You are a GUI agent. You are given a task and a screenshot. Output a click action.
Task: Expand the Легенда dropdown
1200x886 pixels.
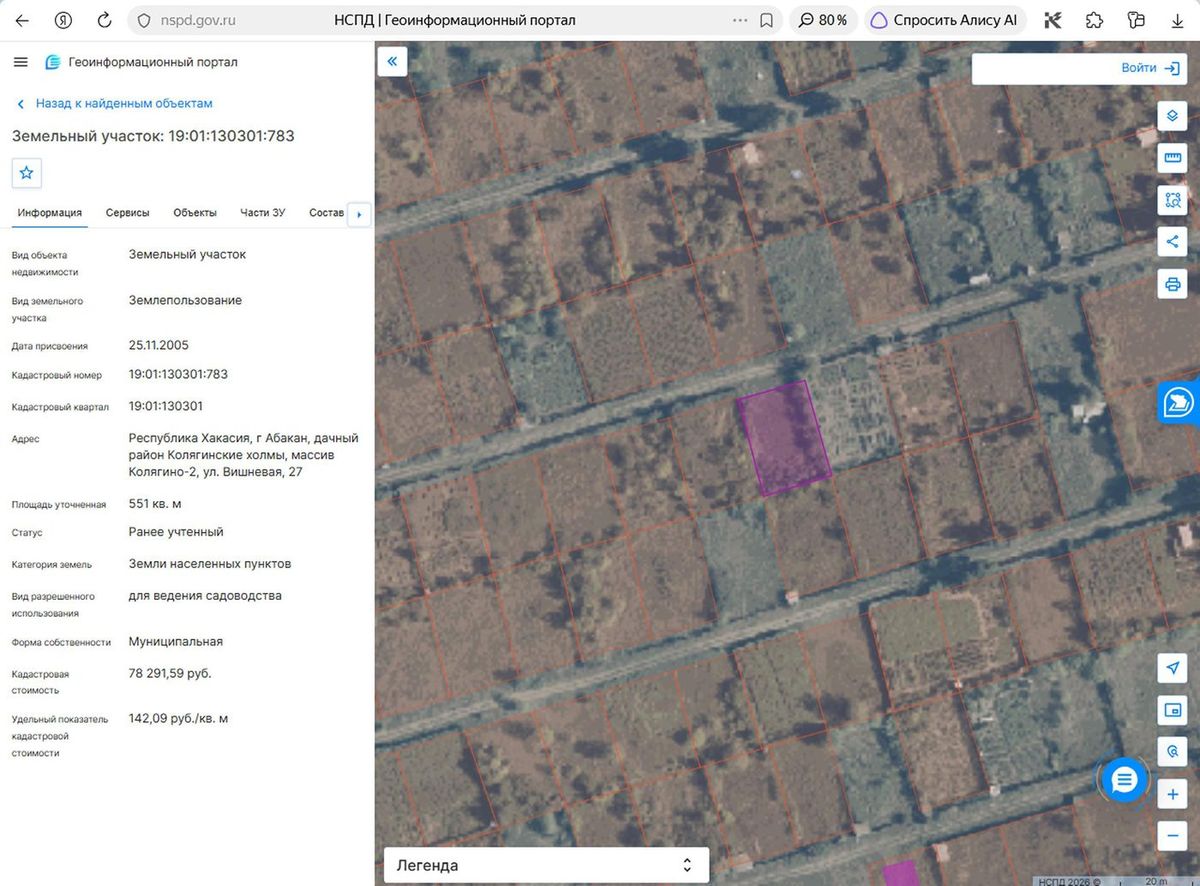[546, 865]
